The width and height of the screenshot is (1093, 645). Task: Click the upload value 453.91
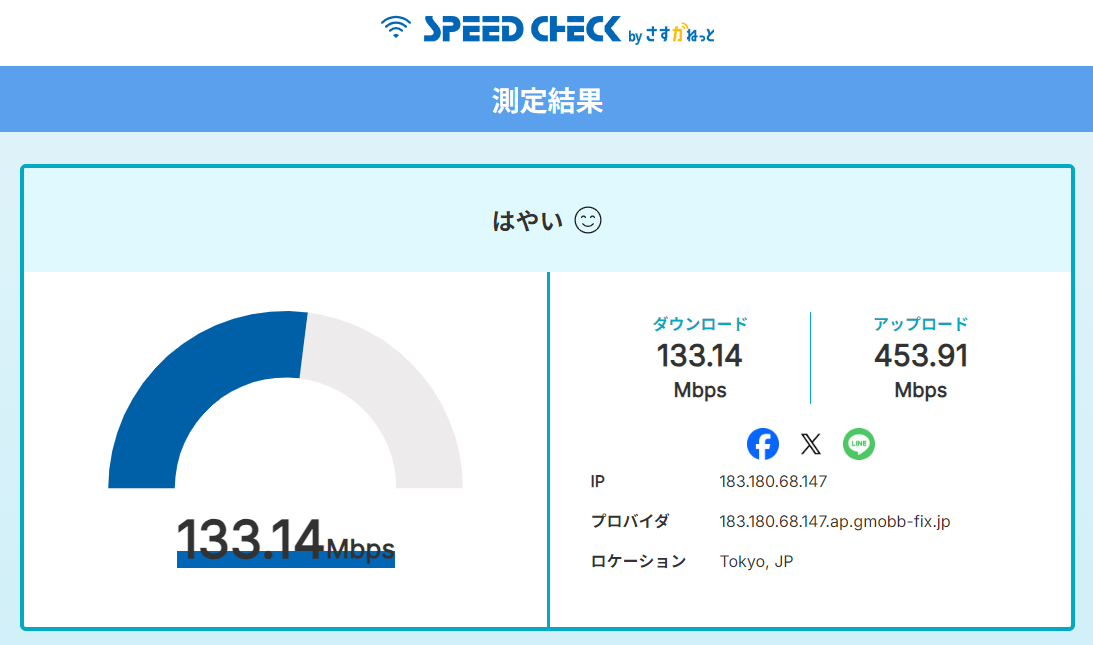[x=920, y=355]
